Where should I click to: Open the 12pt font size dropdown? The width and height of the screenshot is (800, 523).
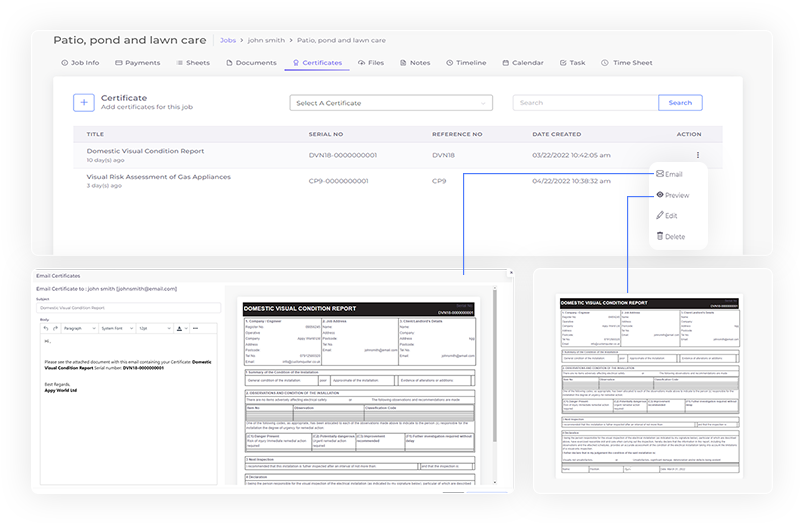click(x=153, y=328)
